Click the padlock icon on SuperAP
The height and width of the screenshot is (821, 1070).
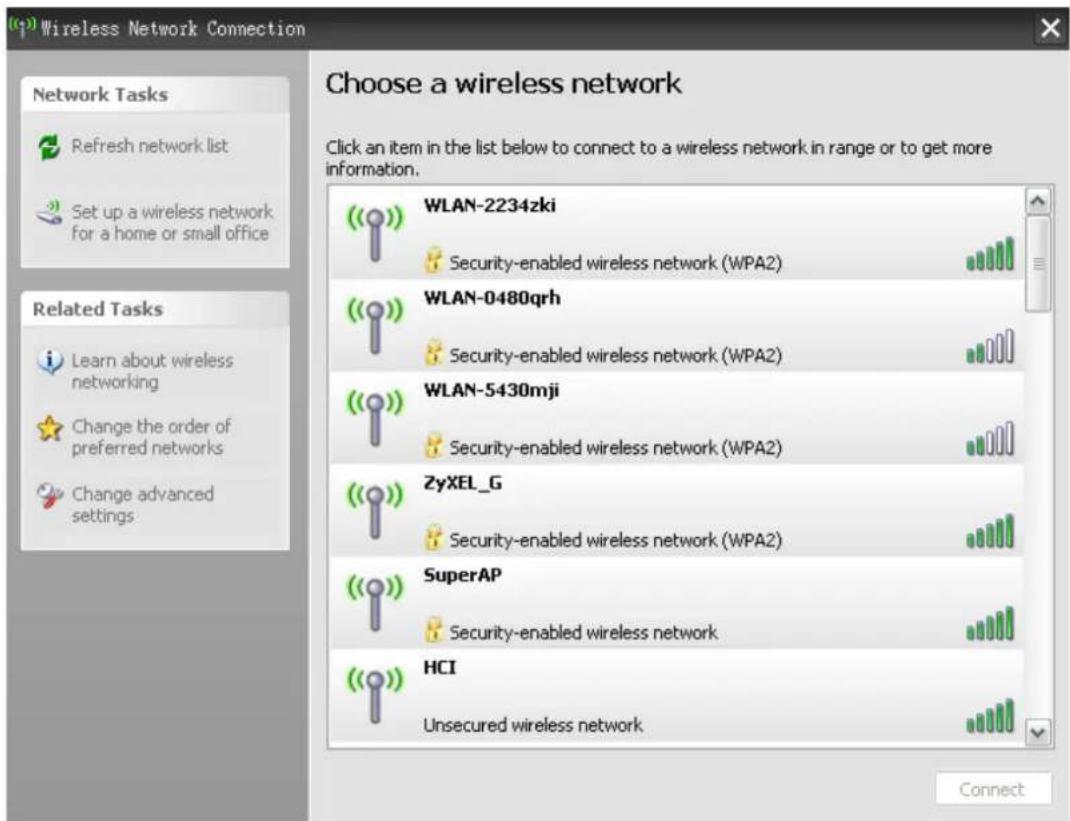click(433, 631)
